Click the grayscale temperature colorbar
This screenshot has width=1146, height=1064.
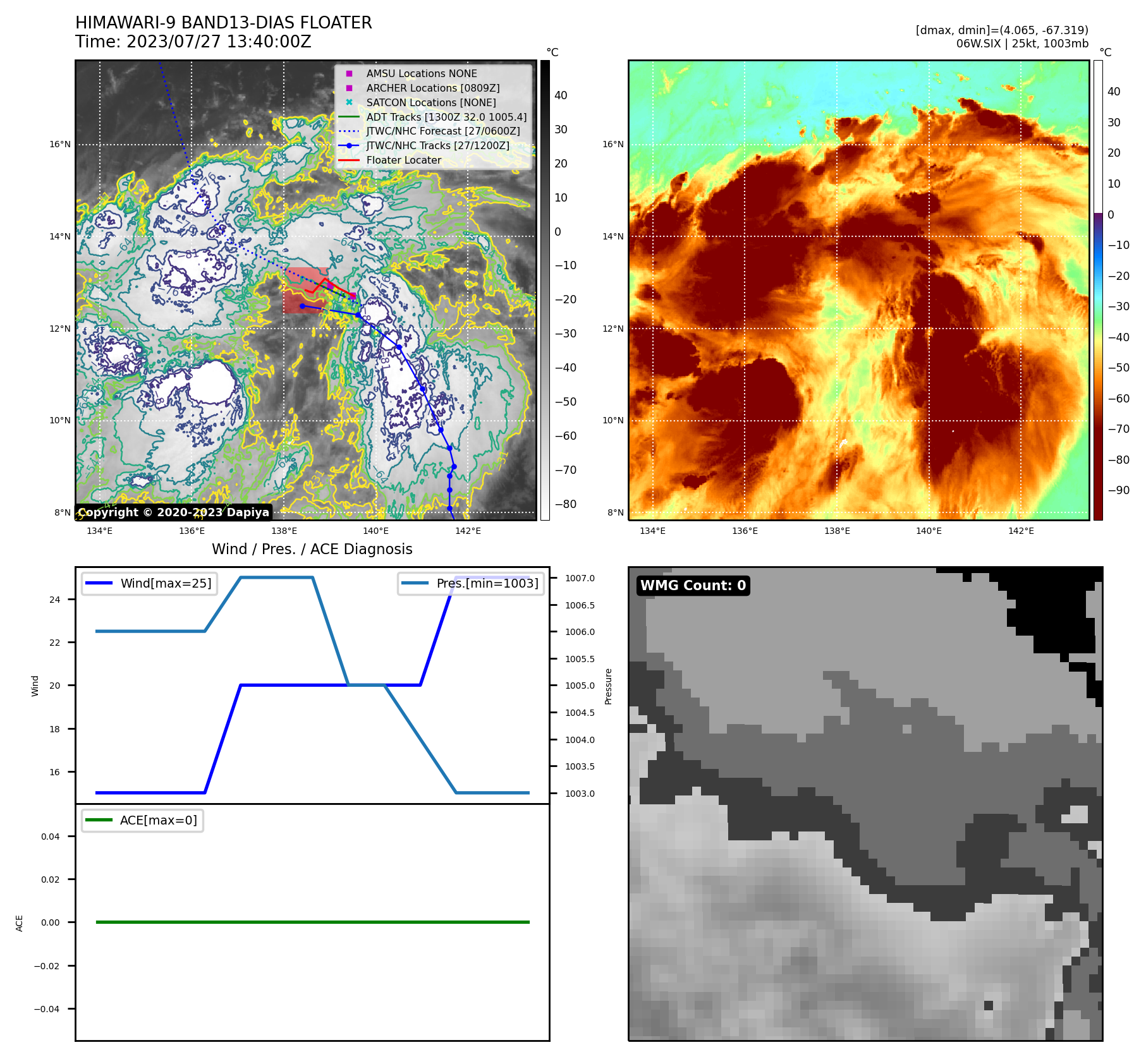coord(545,290)
